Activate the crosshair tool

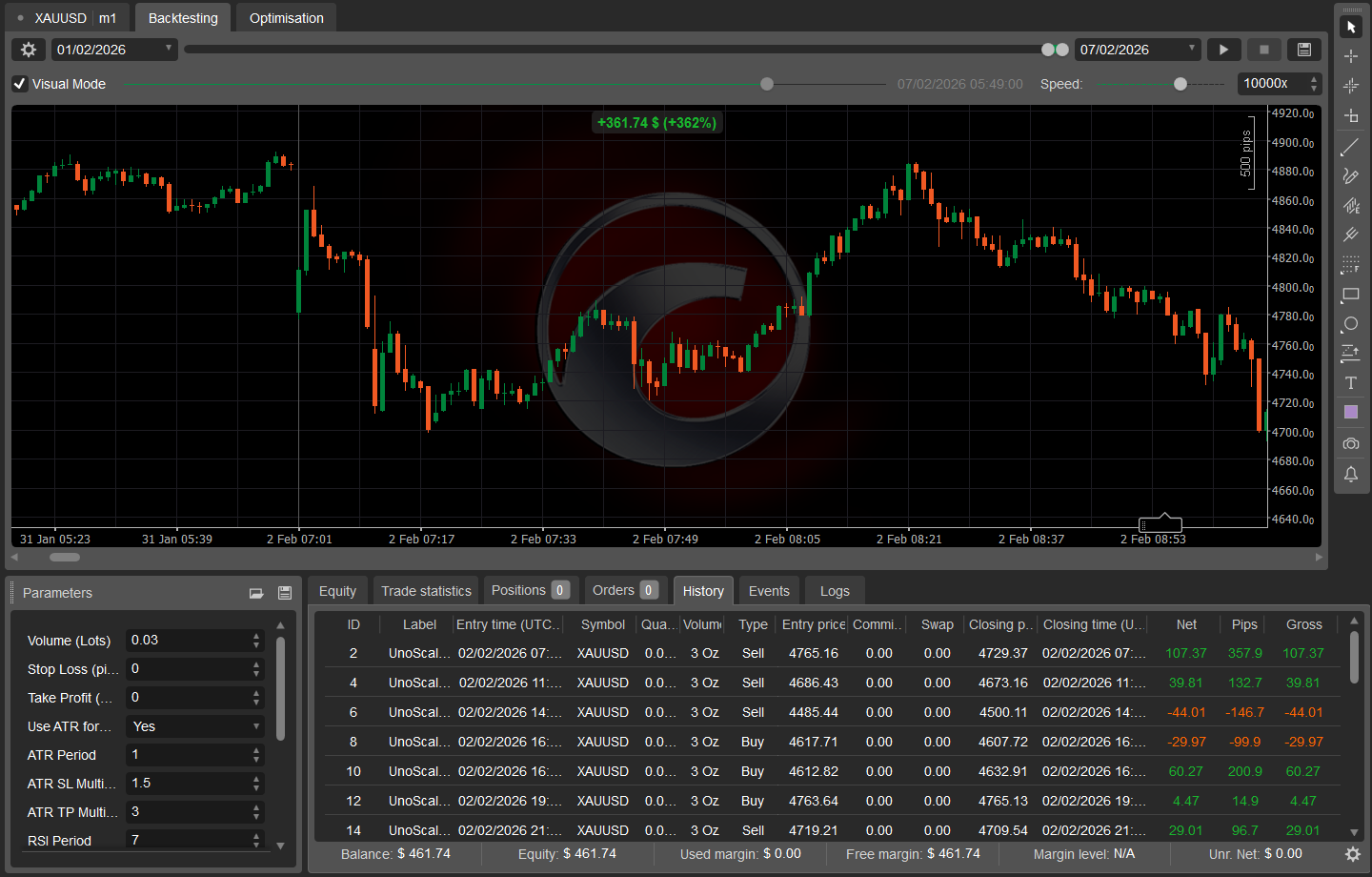point(1351,56)
